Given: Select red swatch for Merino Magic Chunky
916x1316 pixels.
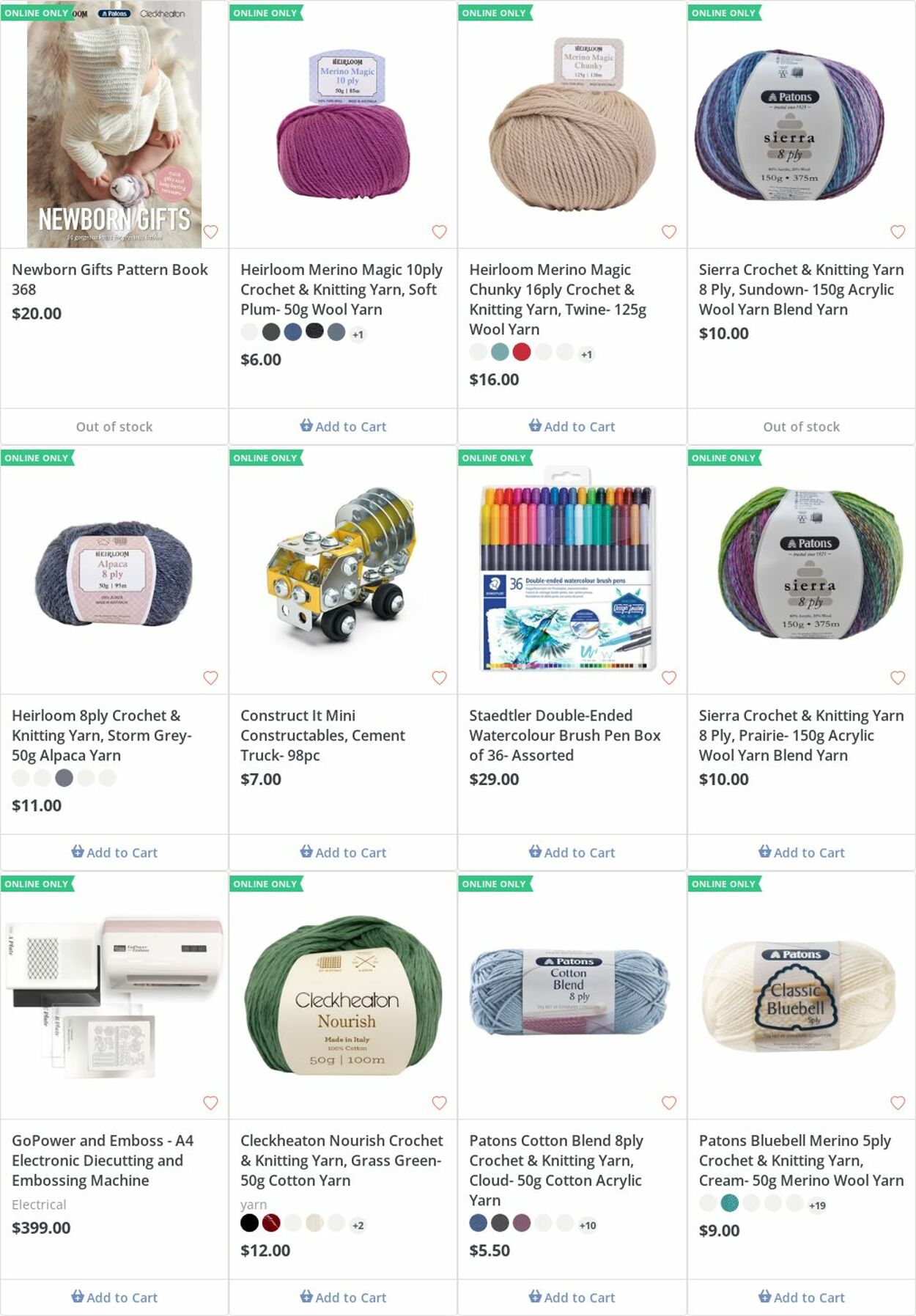Looking at the screenshot, I should click(x=521, y=352).
